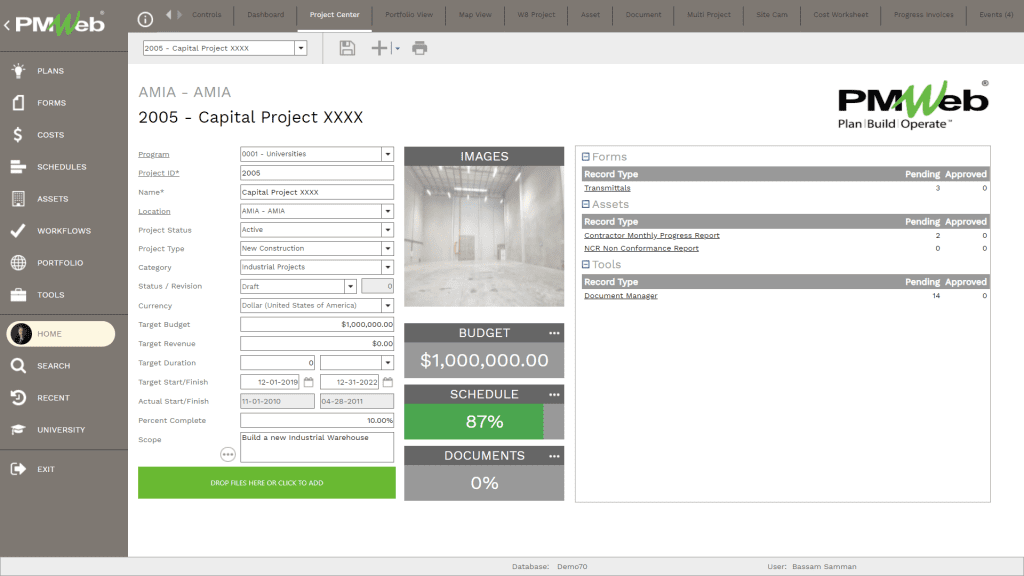
Task: Open the University graduation cap icon
Action: [18, 430]
